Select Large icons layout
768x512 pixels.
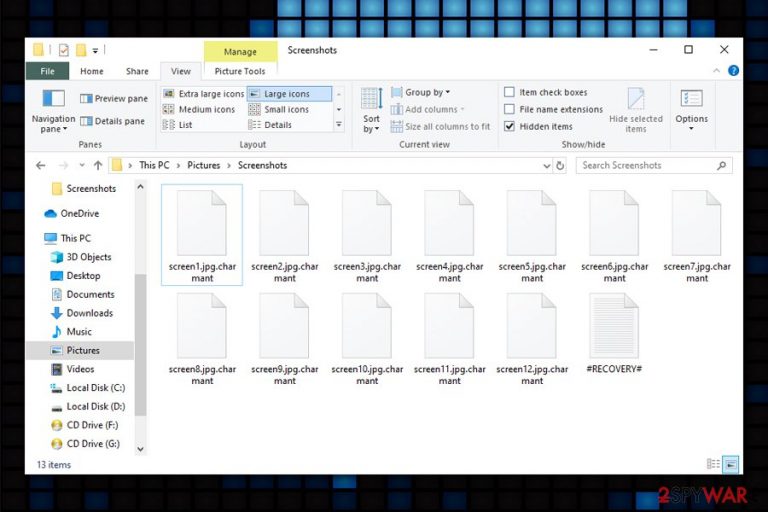pos(289,94)
